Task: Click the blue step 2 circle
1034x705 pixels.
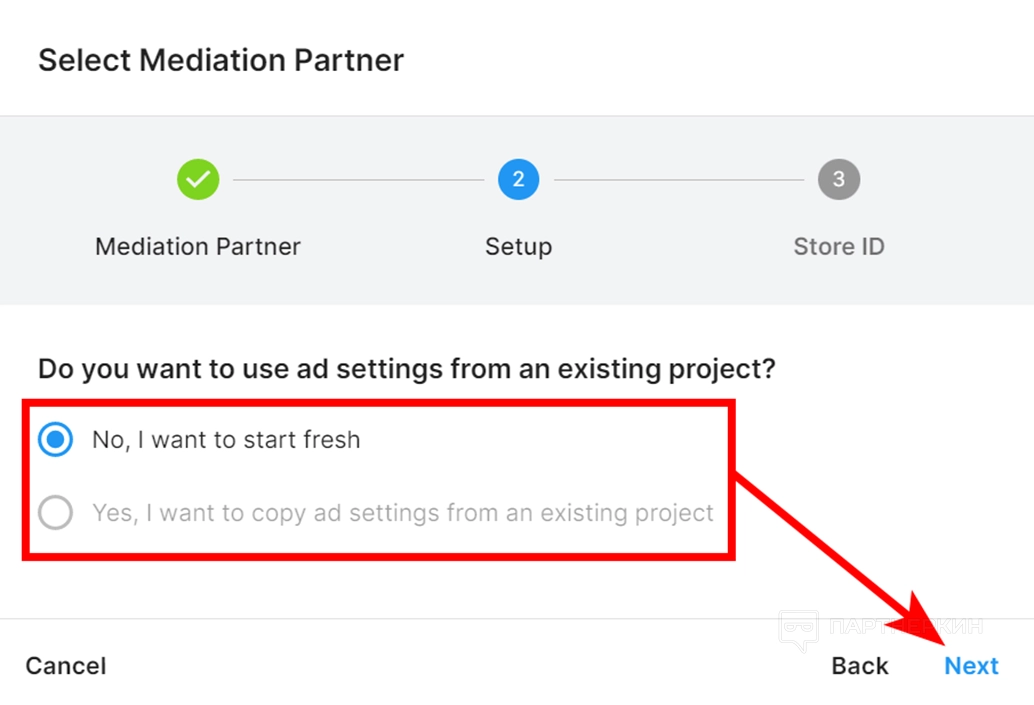Action: (x=518, y=180)
